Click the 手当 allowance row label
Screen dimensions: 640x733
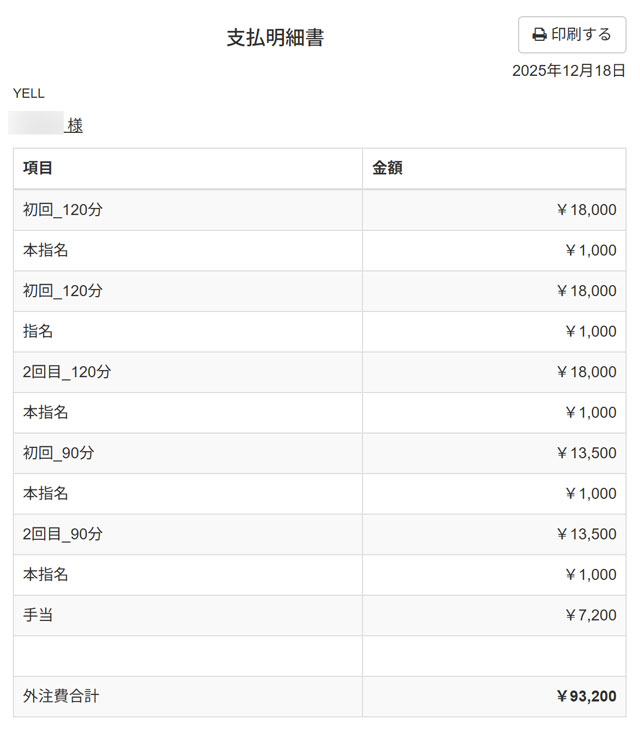(38, 615)
